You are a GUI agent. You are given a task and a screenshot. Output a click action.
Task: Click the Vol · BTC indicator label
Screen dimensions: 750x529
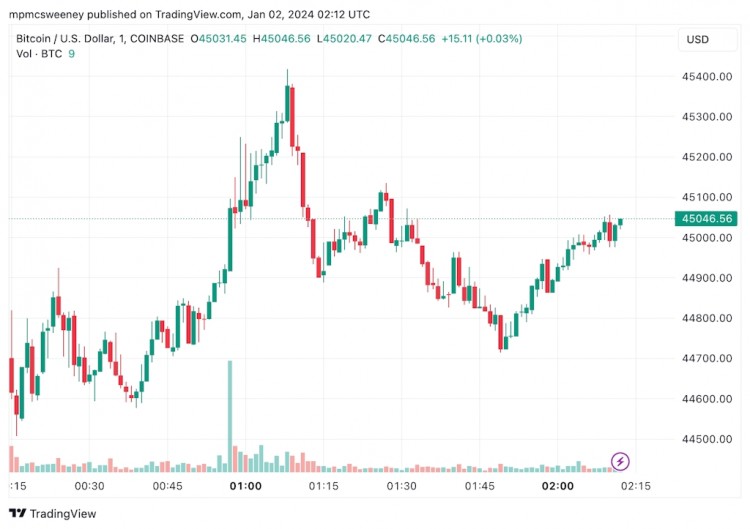(x=39, y=54)
